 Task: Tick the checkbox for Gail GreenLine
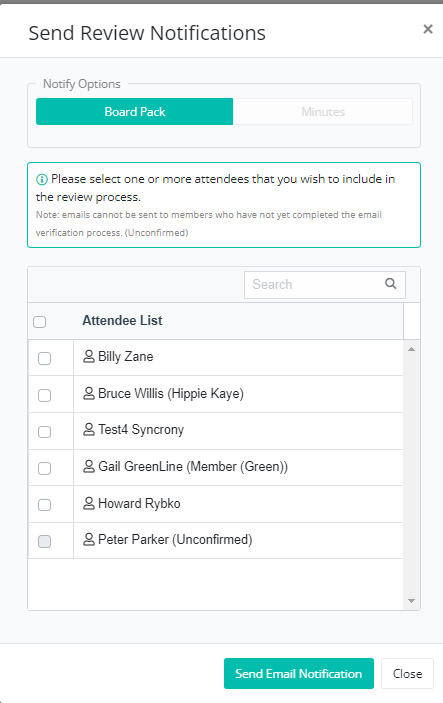pos(44,468)
